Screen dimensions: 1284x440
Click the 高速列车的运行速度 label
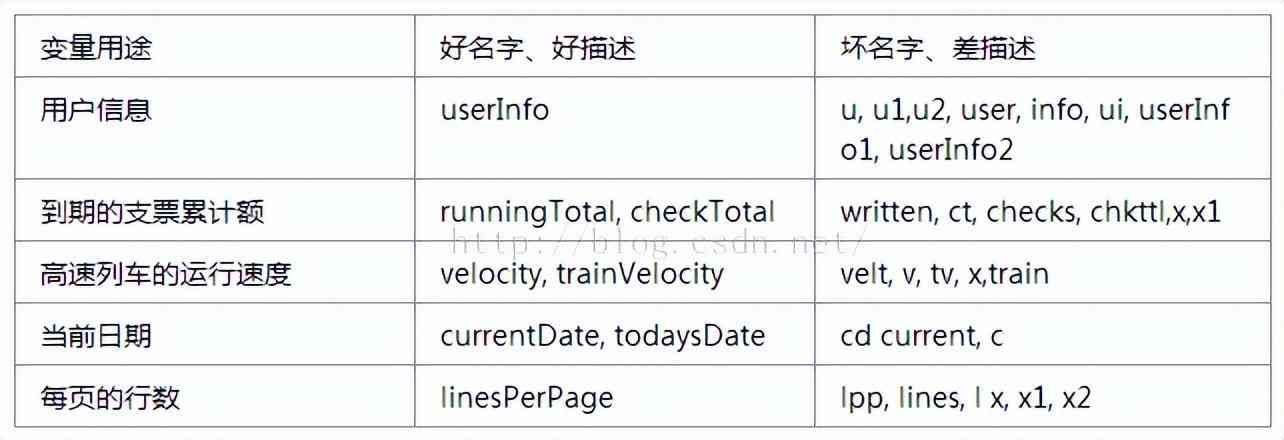pyautogui.click(x=166, y=273)
